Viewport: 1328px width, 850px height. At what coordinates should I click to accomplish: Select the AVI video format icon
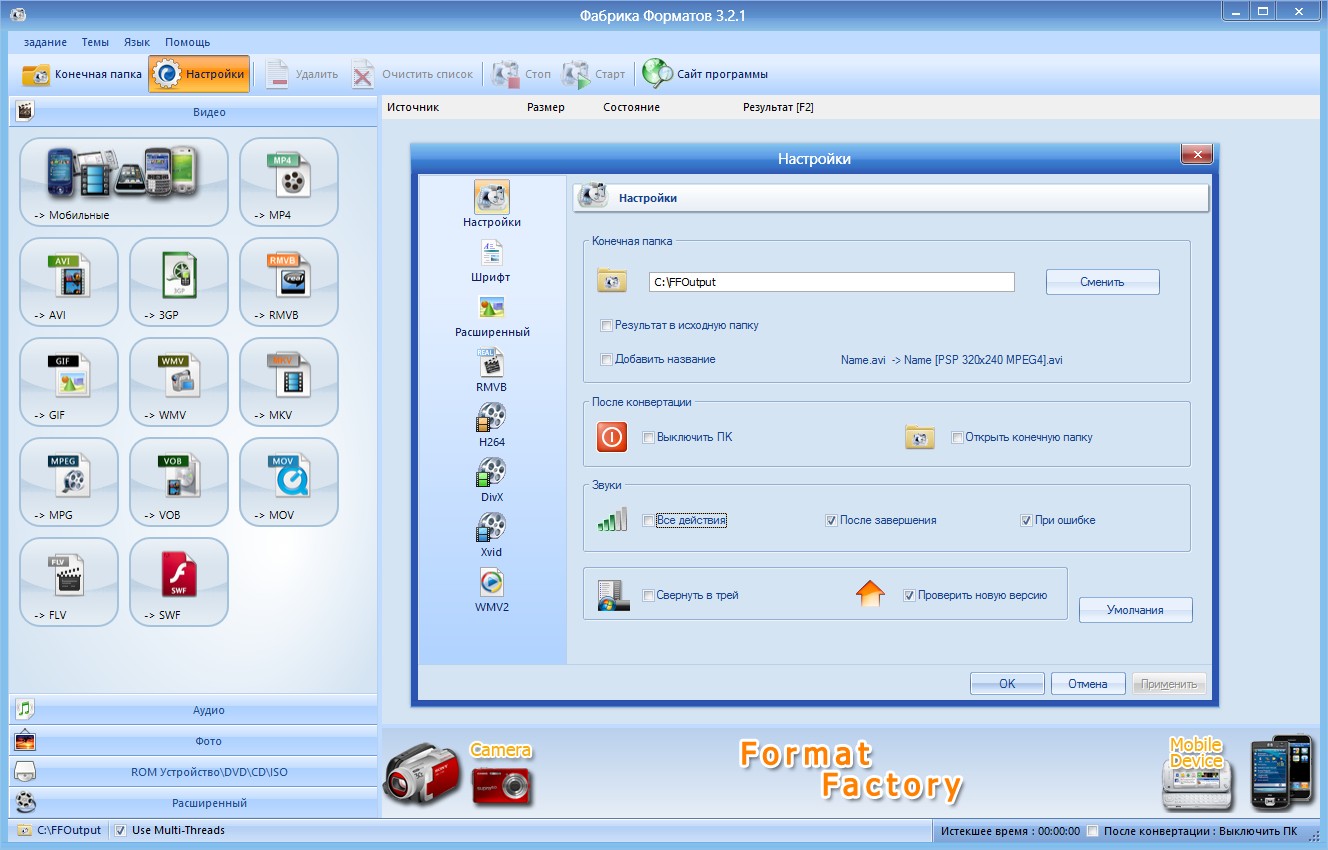[69, 282]
